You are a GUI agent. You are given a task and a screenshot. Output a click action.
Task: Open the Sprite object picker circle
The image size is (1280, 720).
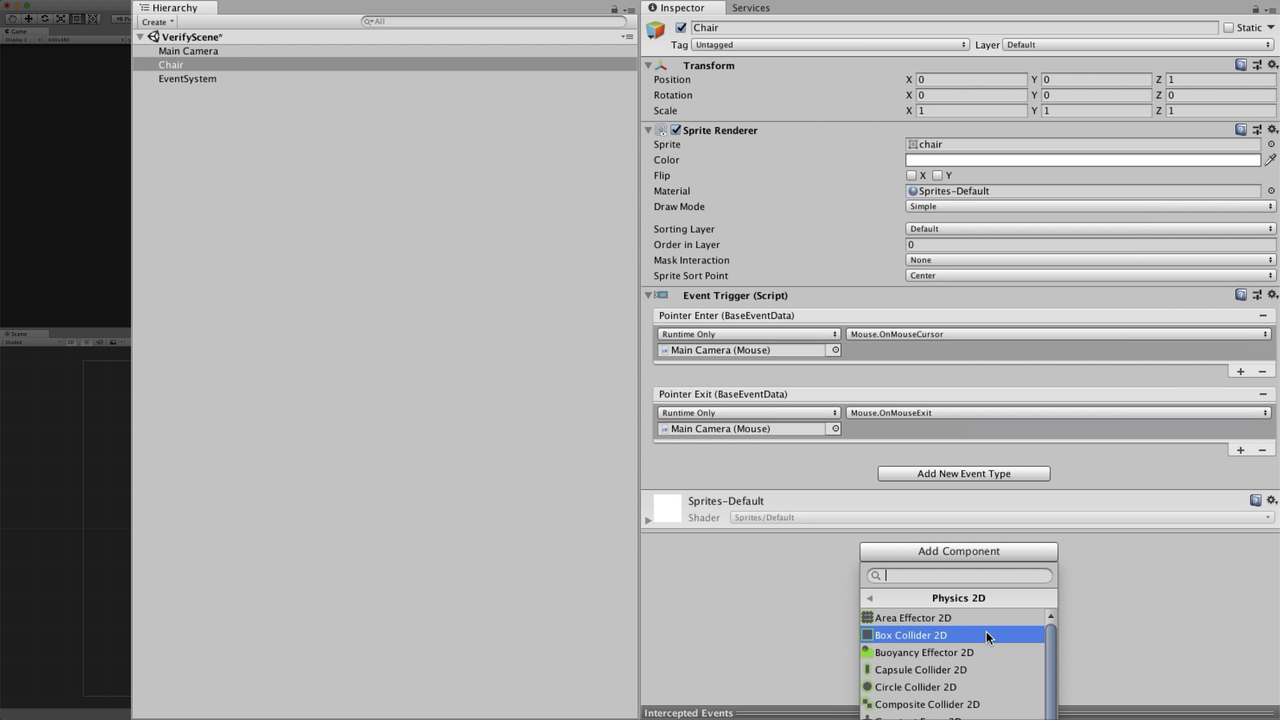click(x=1271, y=144)
